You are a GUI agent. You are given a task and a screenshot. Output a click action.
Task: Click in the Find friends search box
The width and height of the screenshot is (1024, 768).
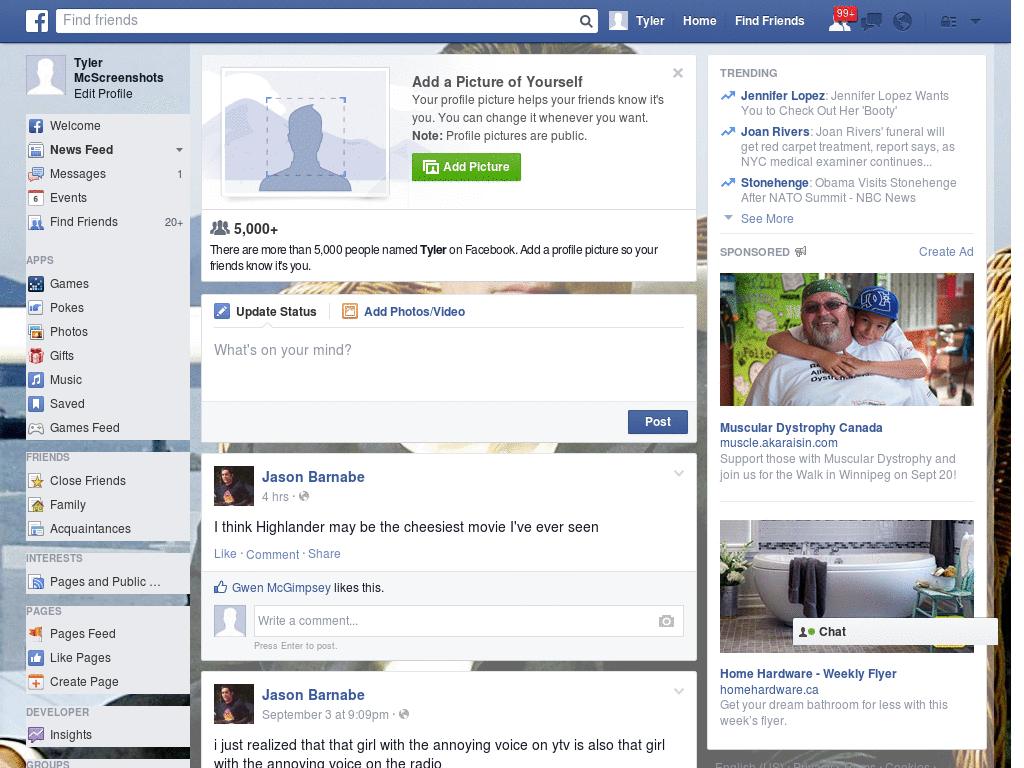click(x=319, y=21)
